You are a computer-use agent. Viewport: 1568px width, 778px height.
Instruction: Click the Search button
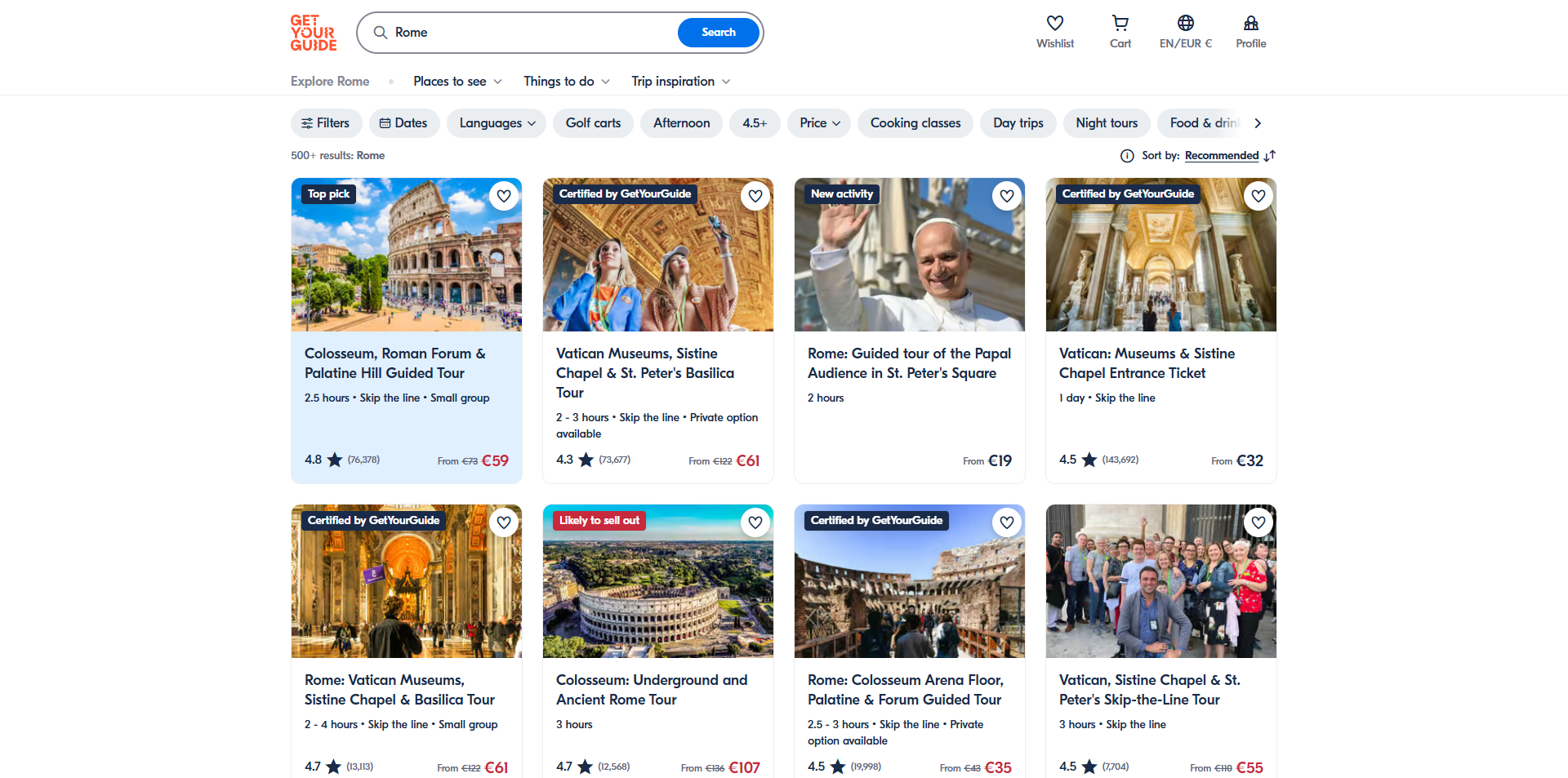pos(719,33)
